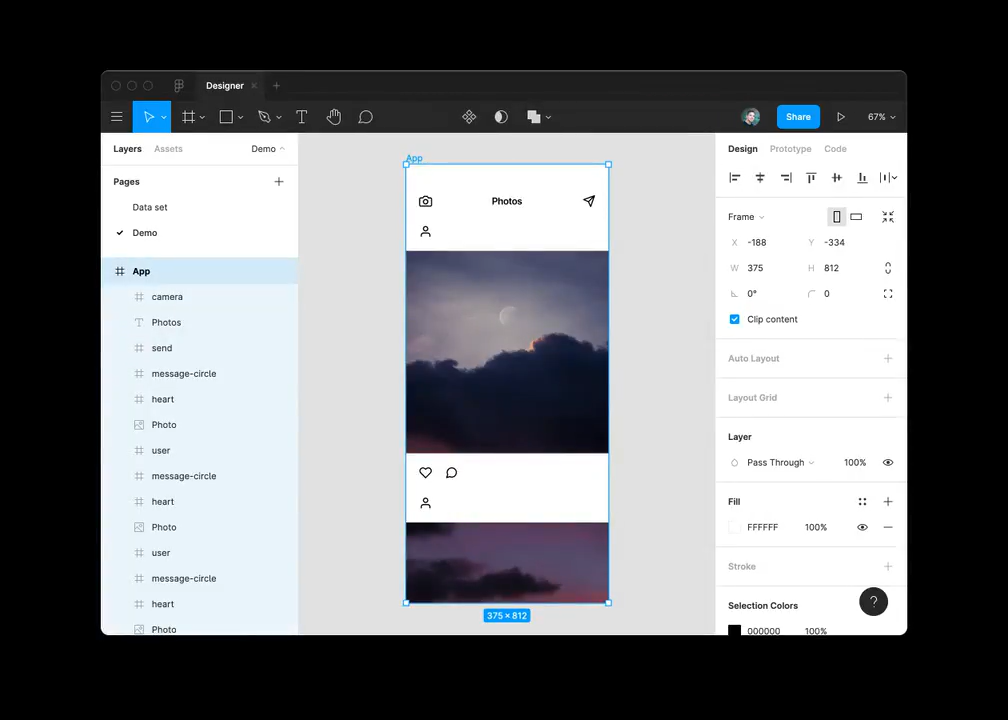This screenshot has height=720, width=1008.
Task: Click the help question mark button
Action: [x=873, y=601]
